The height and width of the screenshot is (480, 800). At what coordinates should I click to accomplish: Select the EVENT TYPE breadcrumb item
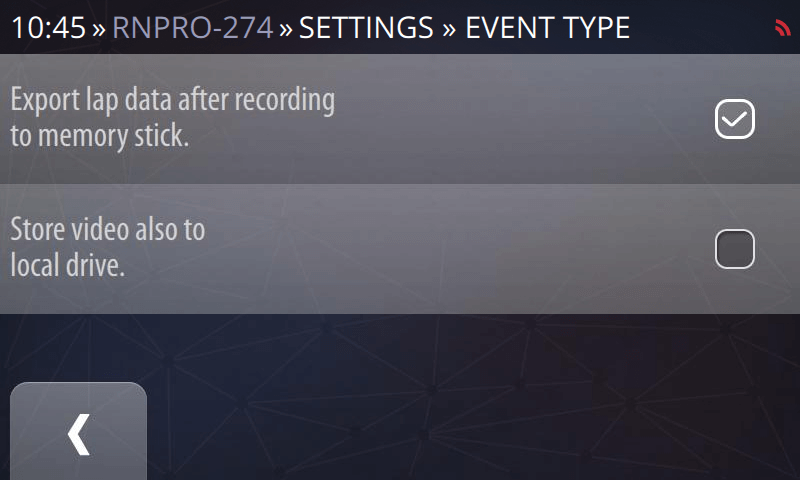546,28
